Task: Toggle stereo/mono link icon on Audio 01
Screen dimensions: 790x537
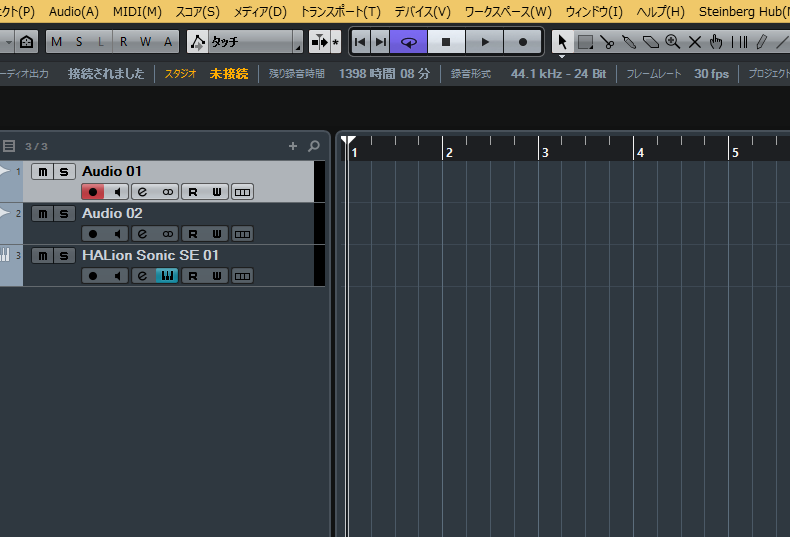Action: 167,192
